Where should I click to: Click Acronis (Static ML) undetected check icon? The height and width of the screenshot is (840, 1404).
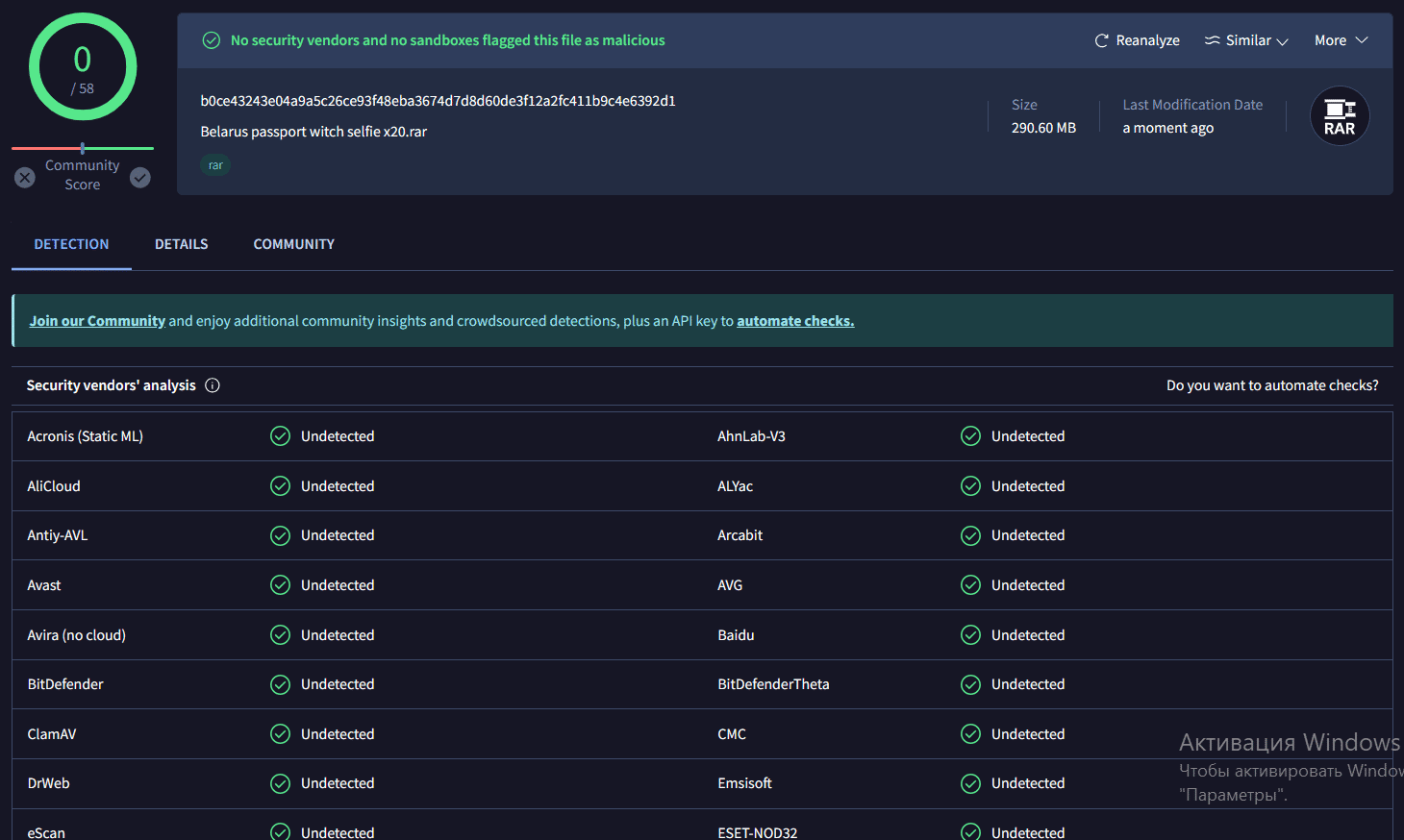[280, 436]
